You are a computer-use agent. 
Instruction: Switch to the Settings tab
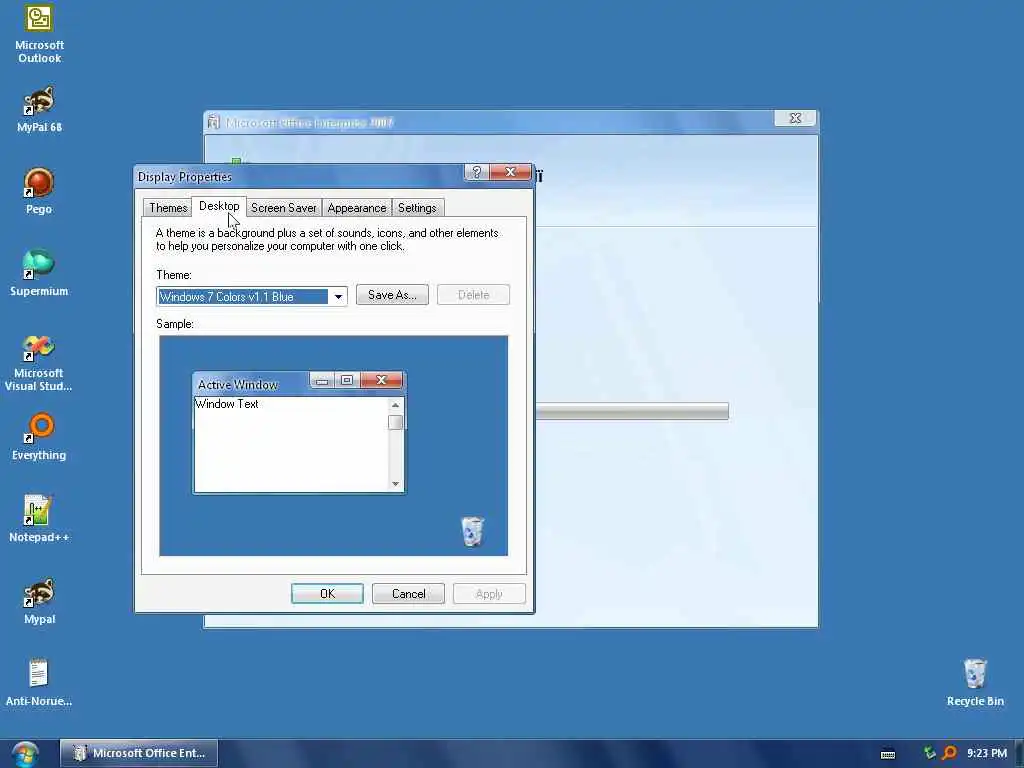(x=417, y=208)
